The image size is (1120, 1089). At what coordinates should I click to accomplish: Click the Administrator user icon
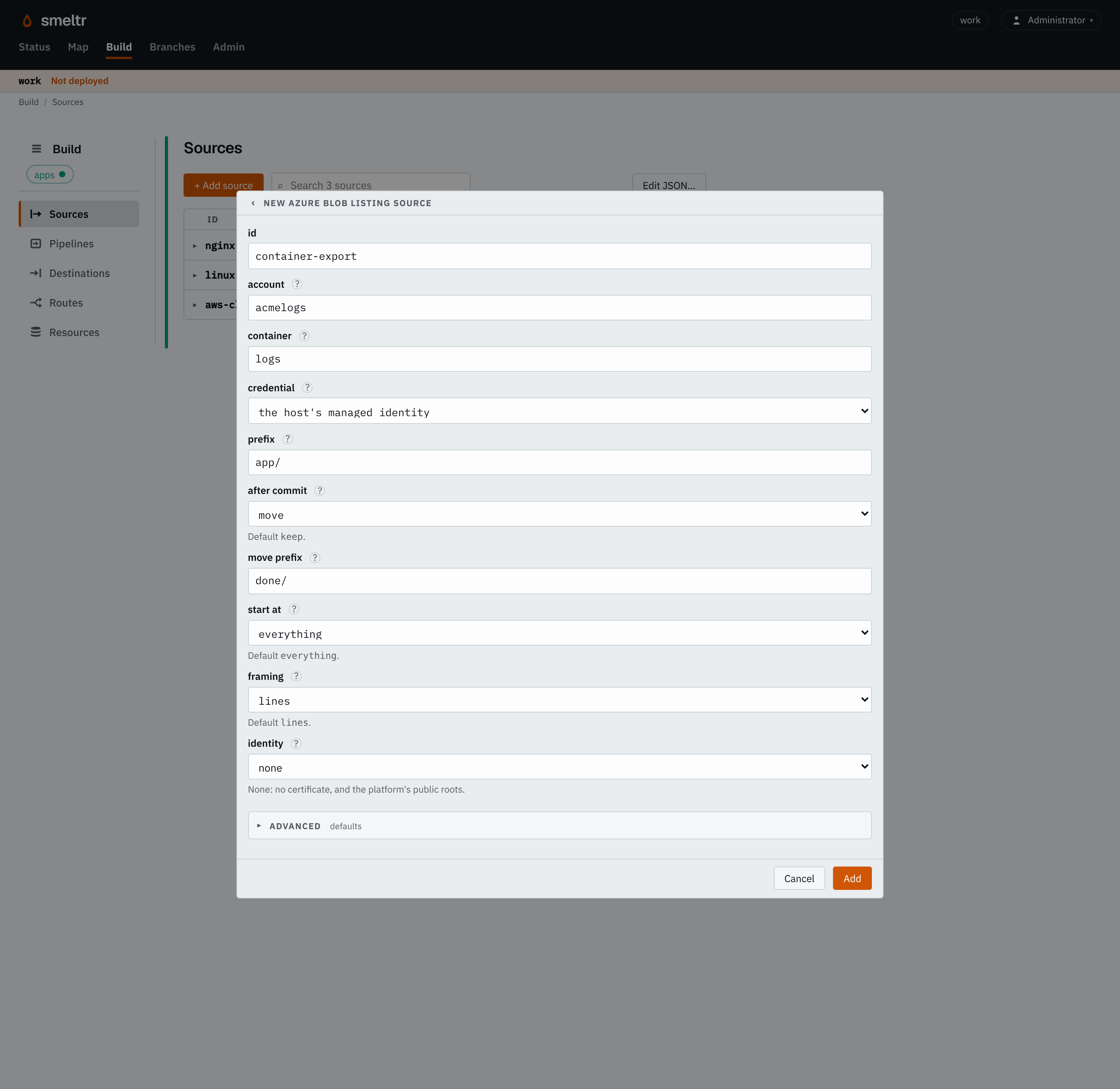tap(1016, 20)
